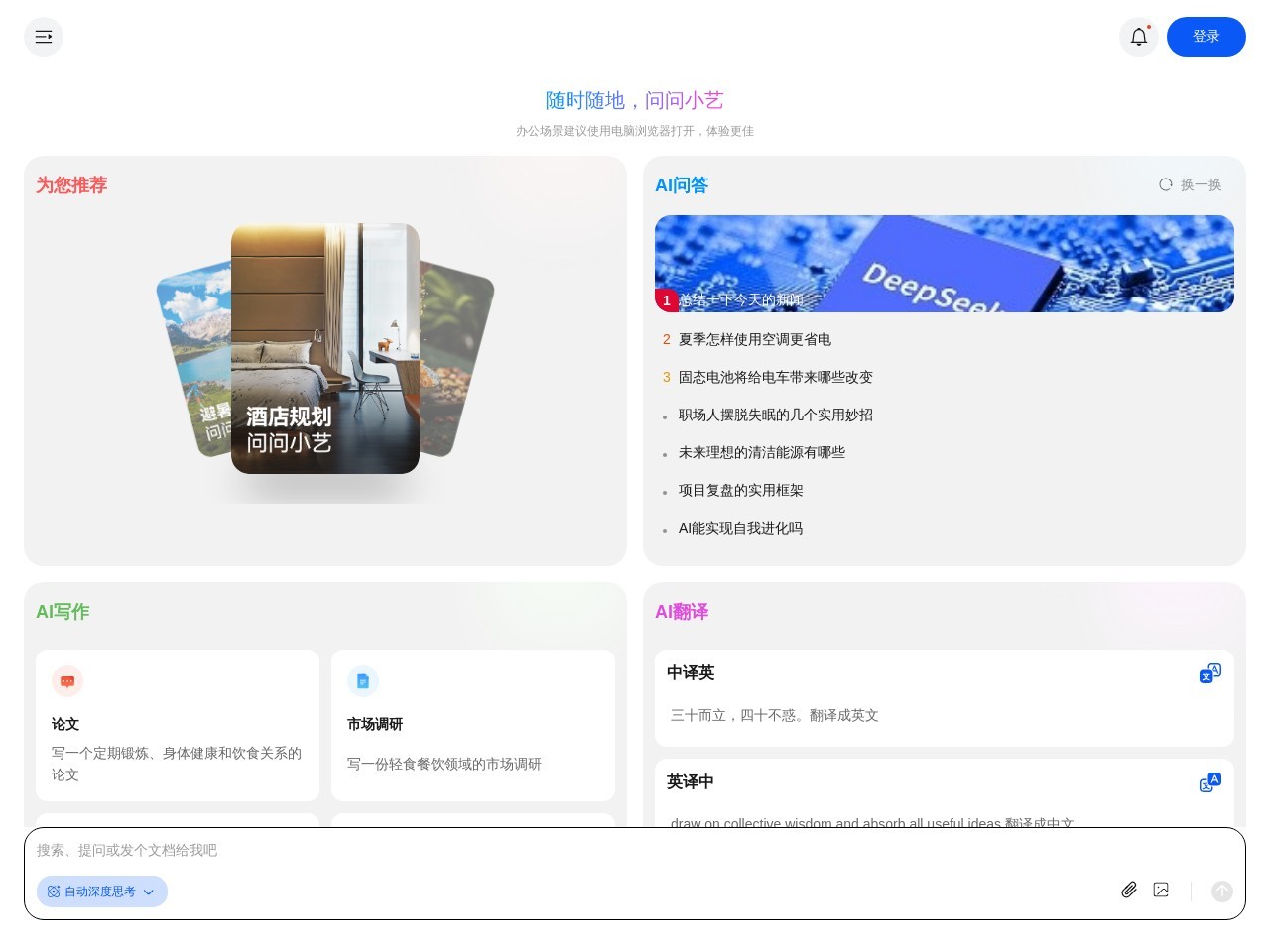This screenshot has height=952, width=1270.
Task: Click the 市场调研 document icon
Action: (363, 681)
